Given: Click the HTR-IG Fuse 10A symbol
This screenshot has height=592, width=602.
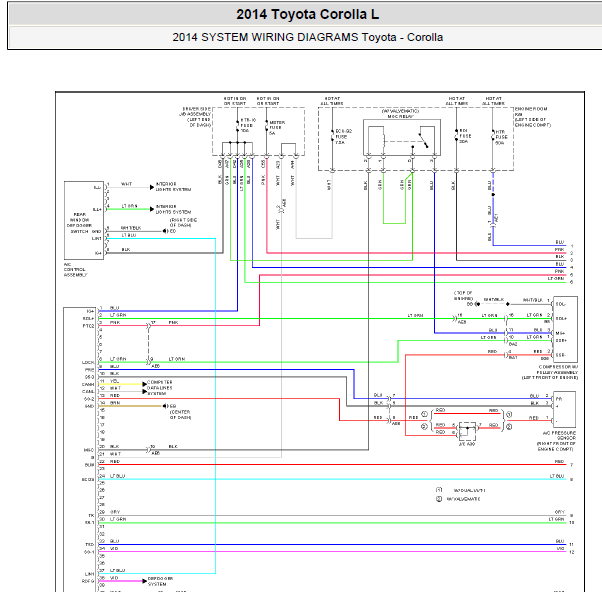Looking at the screenshot, I should tap(237, 126).
